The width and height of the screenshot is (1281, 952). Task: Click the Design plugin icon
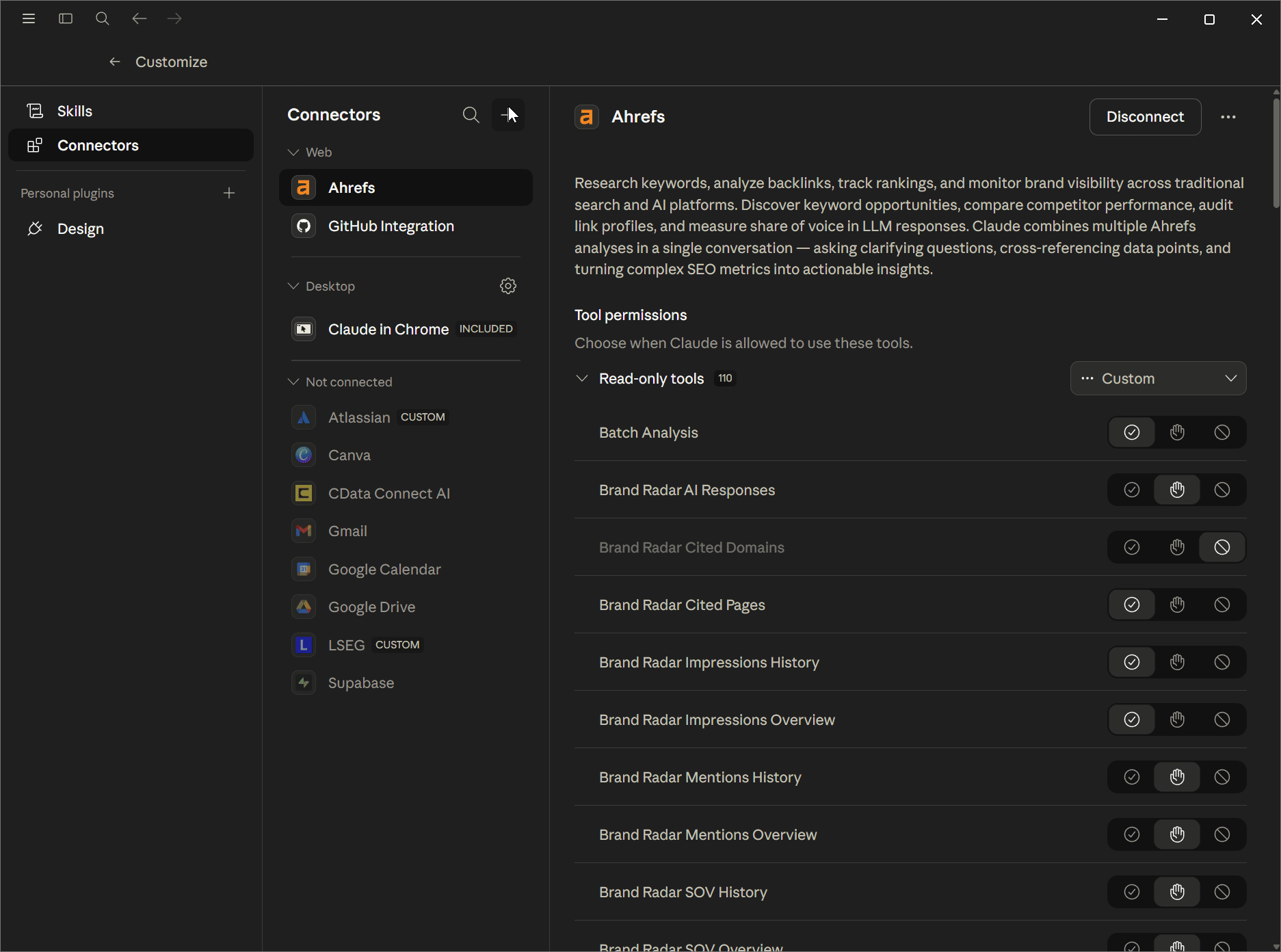click(x=35, y=228)
